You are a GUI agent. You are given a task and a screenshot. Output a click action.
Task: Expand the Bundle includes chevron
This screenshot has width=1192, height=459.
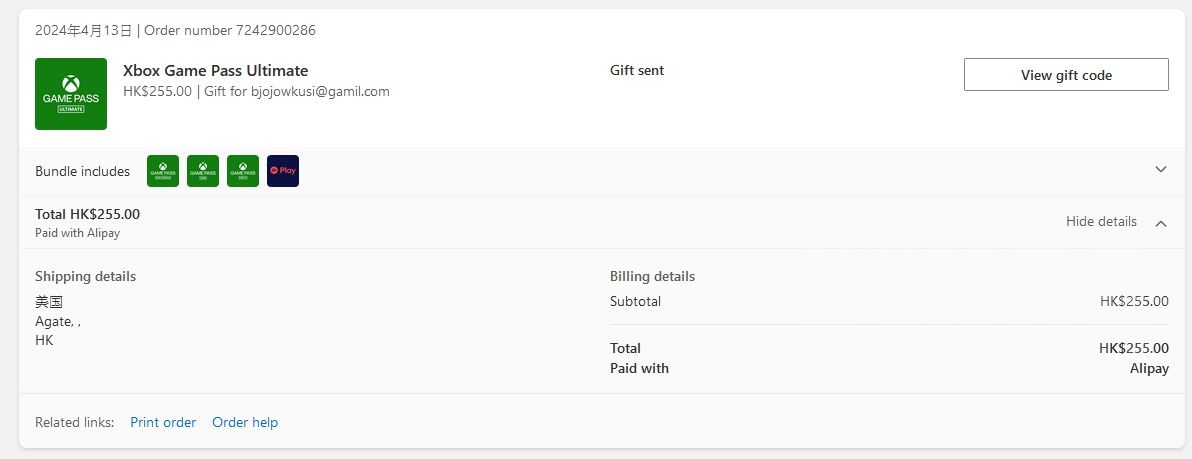1161,170
